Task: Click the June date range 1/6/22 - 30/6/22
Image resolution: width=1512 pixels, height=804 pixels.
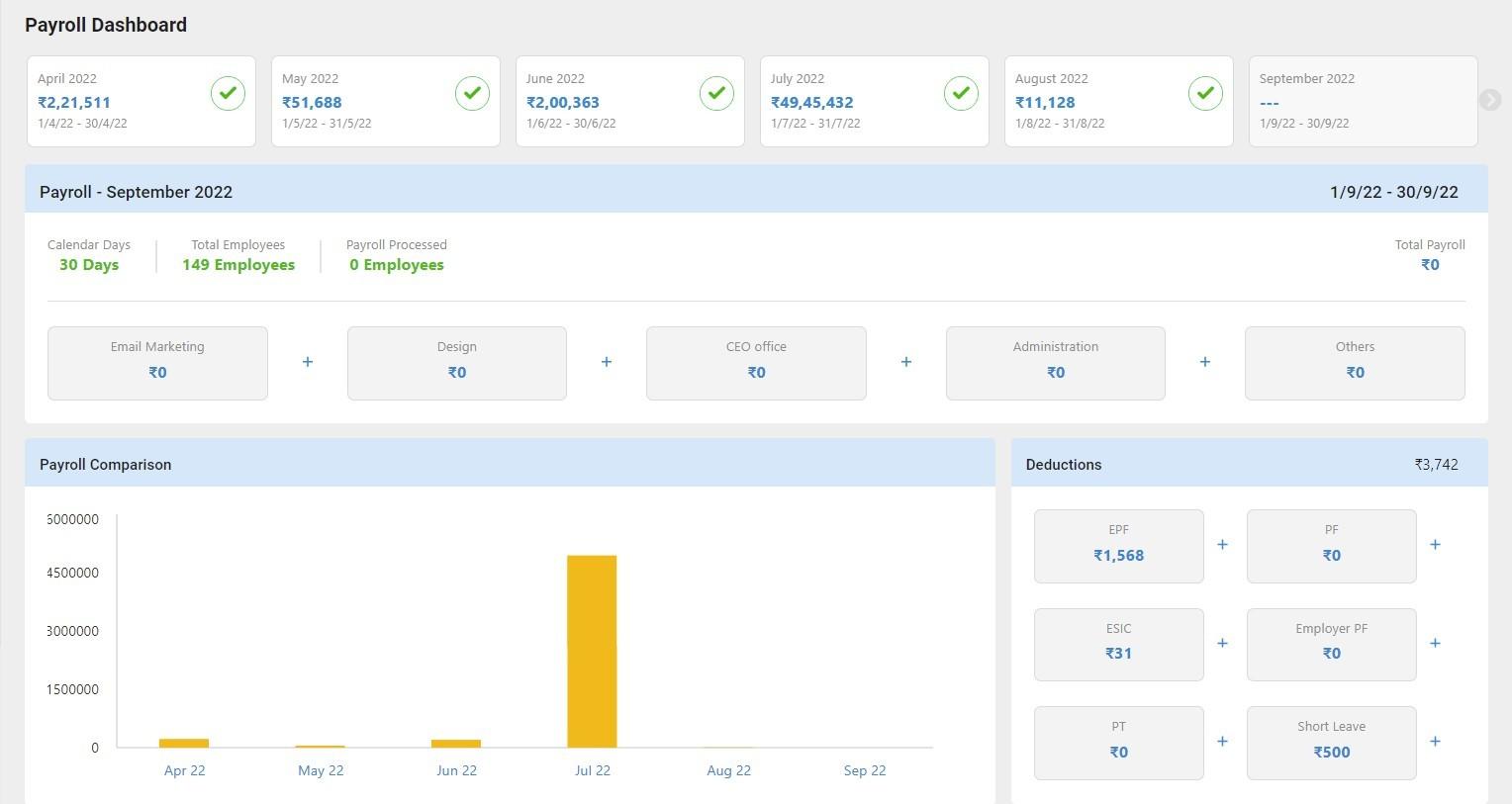Action: tap(571, 124)
